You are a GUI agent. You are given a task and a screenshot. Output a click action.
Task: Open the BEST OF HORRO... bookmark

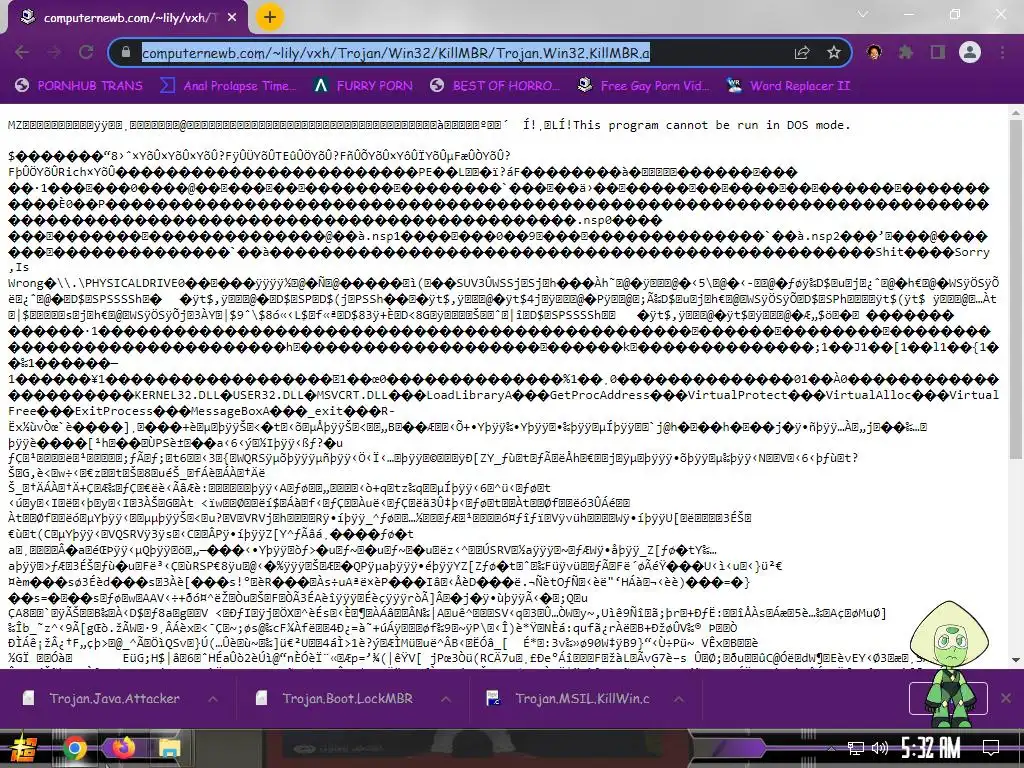(494, 86)
